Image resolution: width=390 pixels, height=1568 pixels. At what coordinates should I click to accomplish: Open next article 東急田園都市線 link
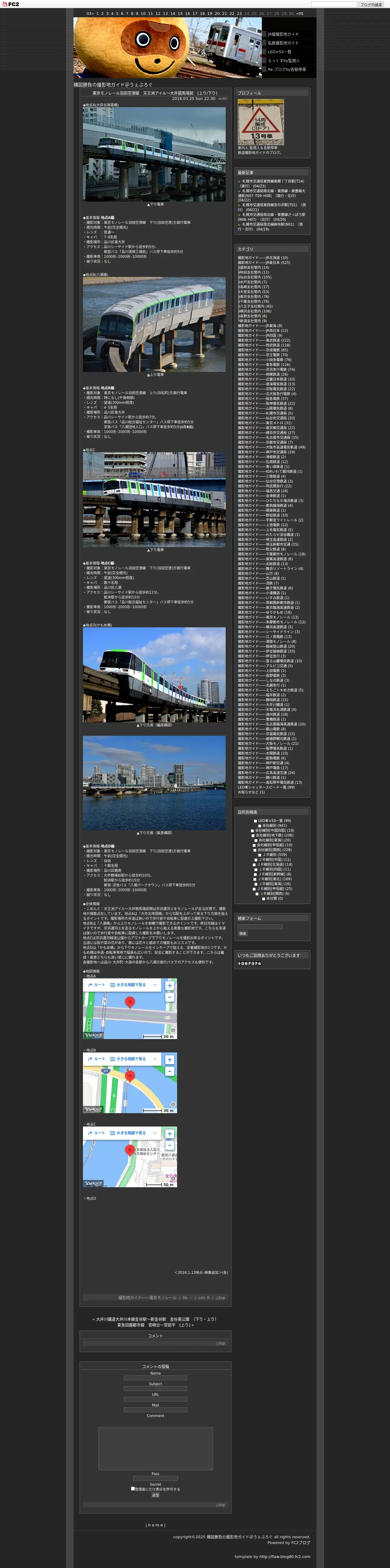tap(154, 1324)
